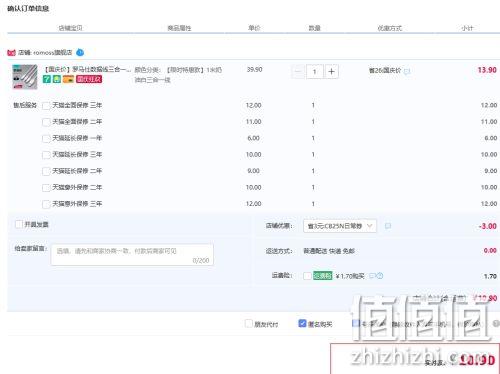Click the orange credit card badge icon
The image size is (500, 374).
pos(68,79)
